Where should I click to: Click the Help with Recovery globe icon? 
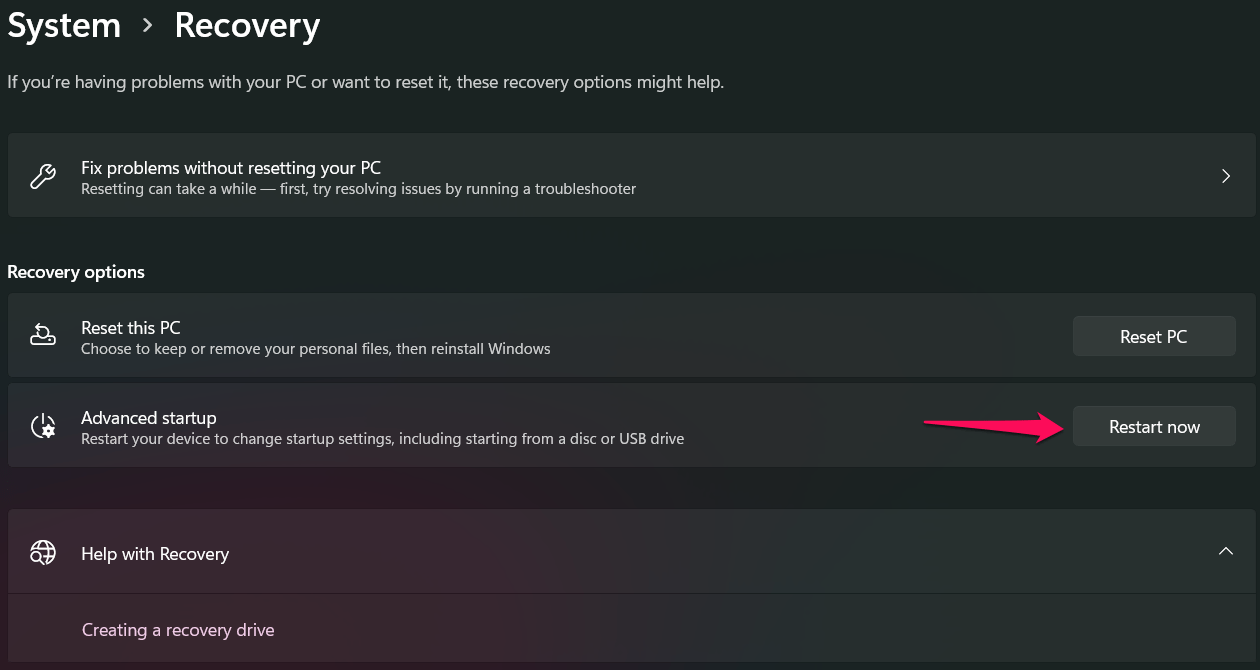(x=43, y=553)
